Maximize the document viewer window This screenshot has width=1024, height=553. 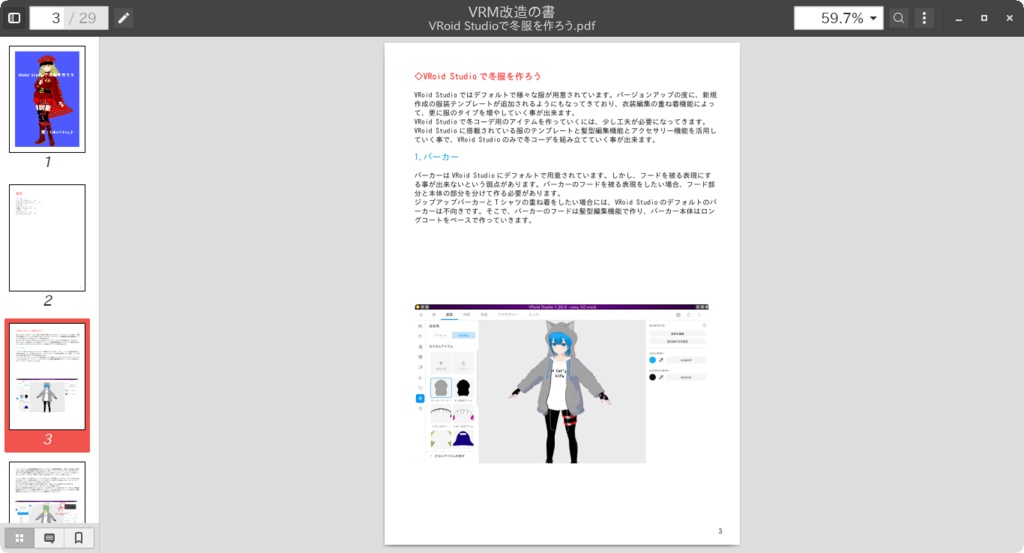pyautogui.click(x=984, y=18)
